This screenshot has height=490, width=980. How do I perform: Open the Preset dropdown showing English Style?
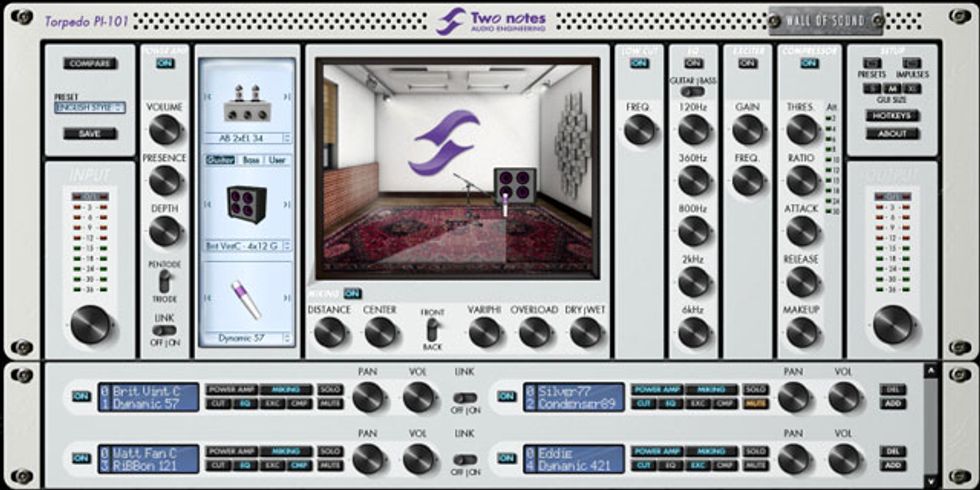(89, 108)
